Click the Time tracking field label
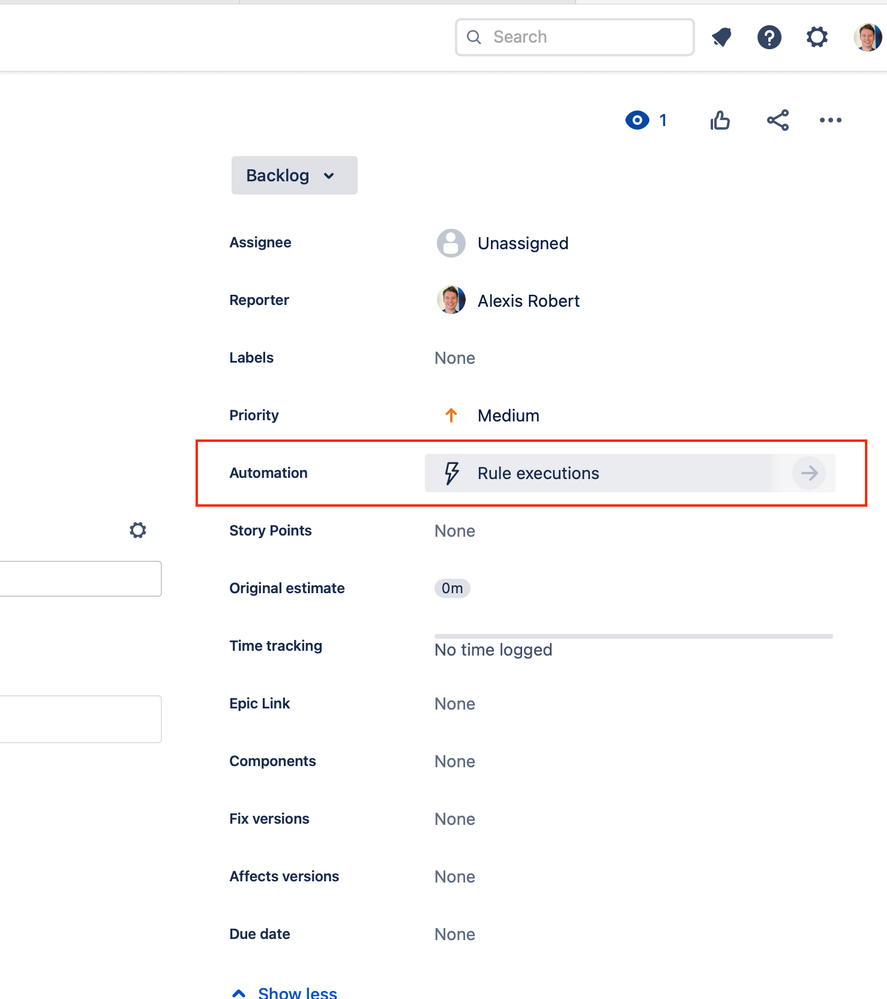This screenshot has width=887, height=999. pyautogui.click(x=275, y=645)
